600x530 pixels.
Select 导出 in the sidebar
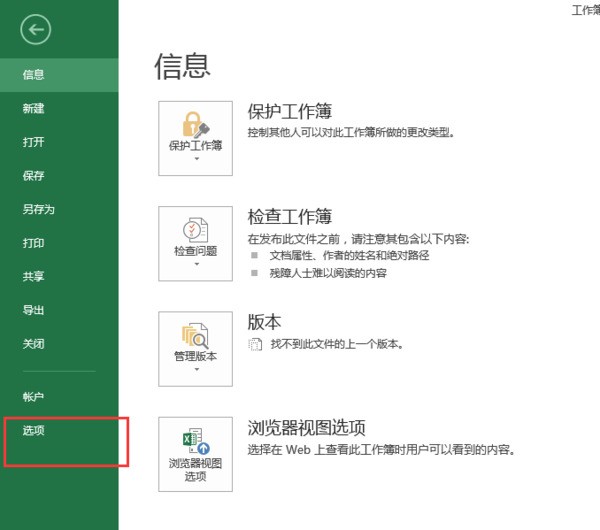tap(34, 310)
